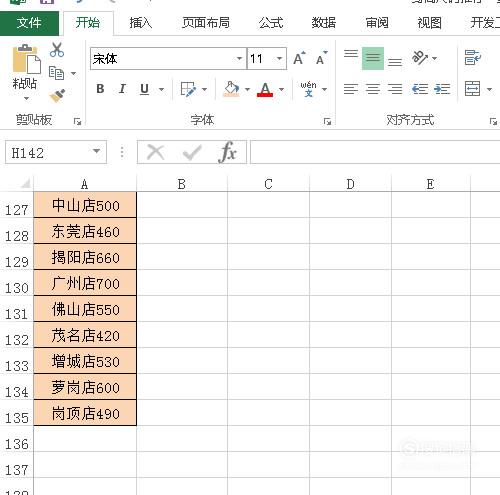Select the Format Painter brush

coord(57,96)
